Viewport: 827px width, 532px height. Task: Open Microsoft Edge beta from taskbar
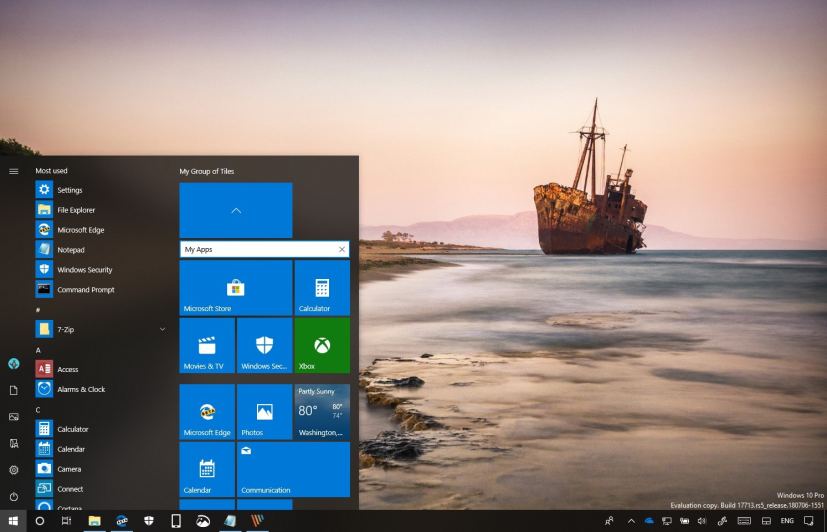[122, 521]
